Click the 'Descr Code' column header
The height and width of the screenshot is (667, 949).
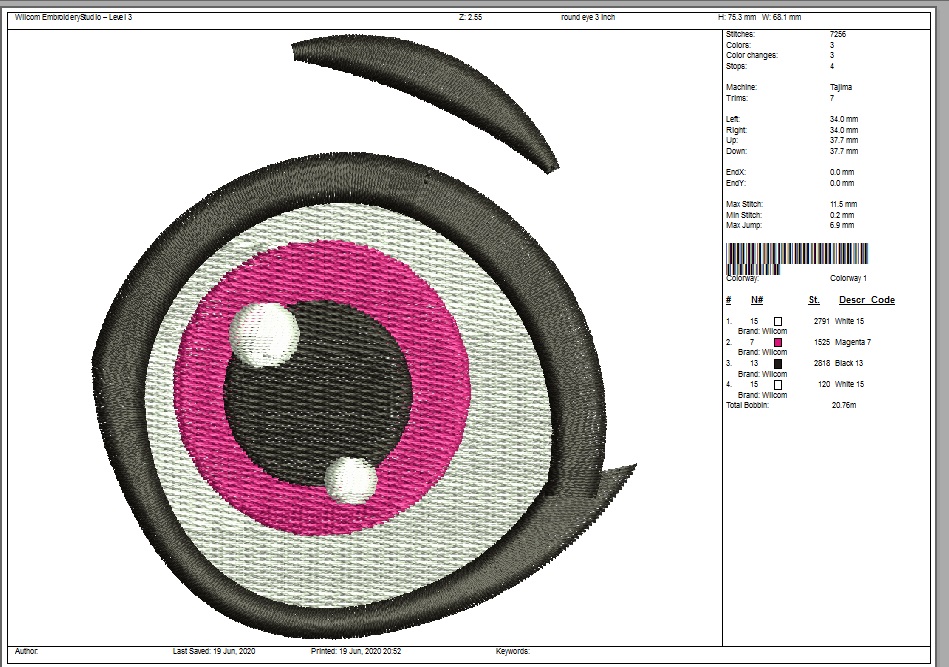(x=866, y=300)
